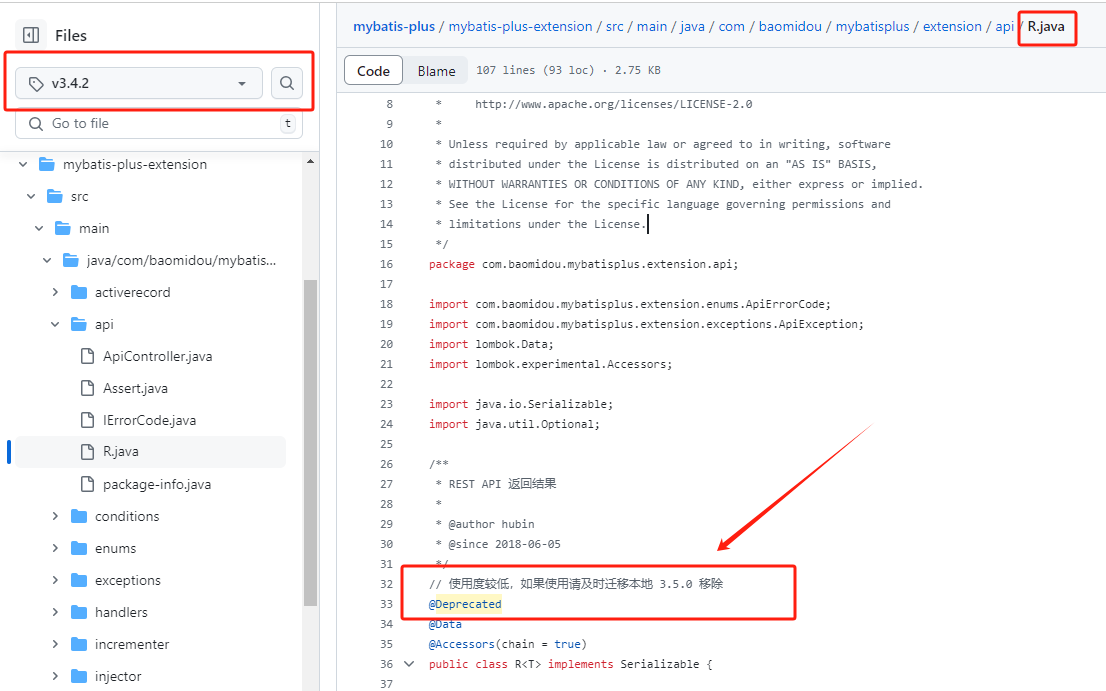Open mybatis-plus breadcrumb link
This screenshot has width=1106, height=691.
pos(394,26)
